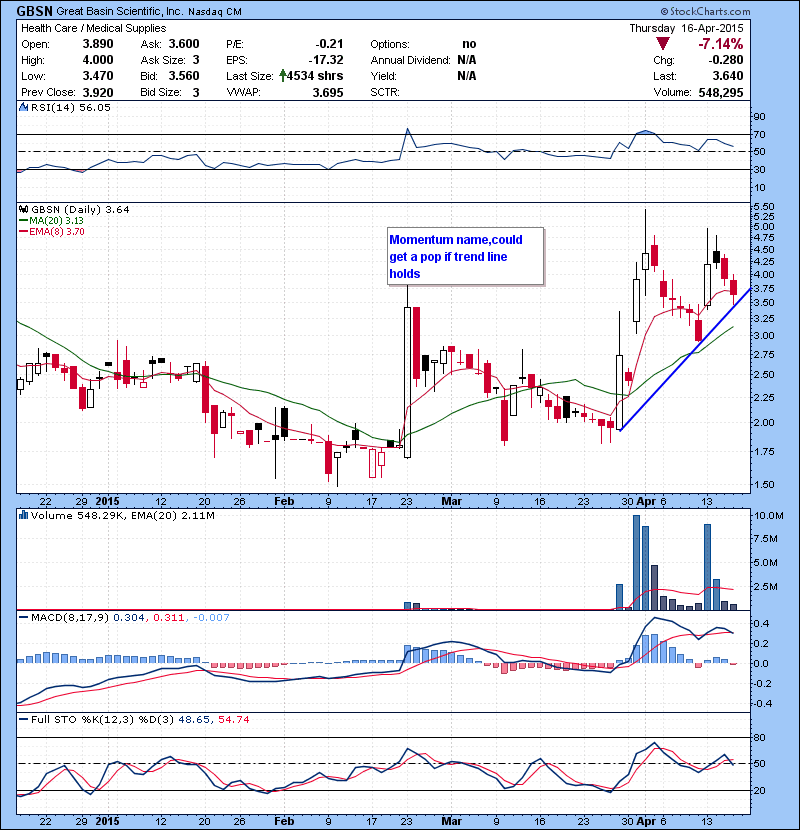Click the Open value 3.890
800x830 pixels.
click(x=98, y=44)
